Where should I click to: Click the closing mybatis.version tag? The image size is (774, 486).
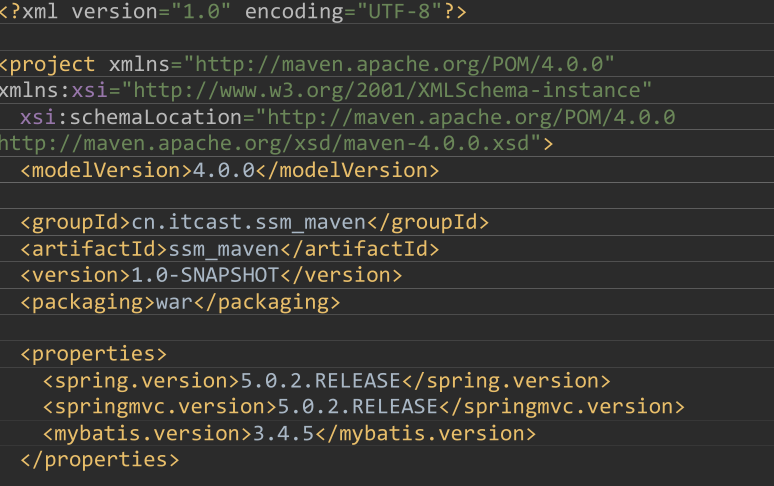[426, 433]
